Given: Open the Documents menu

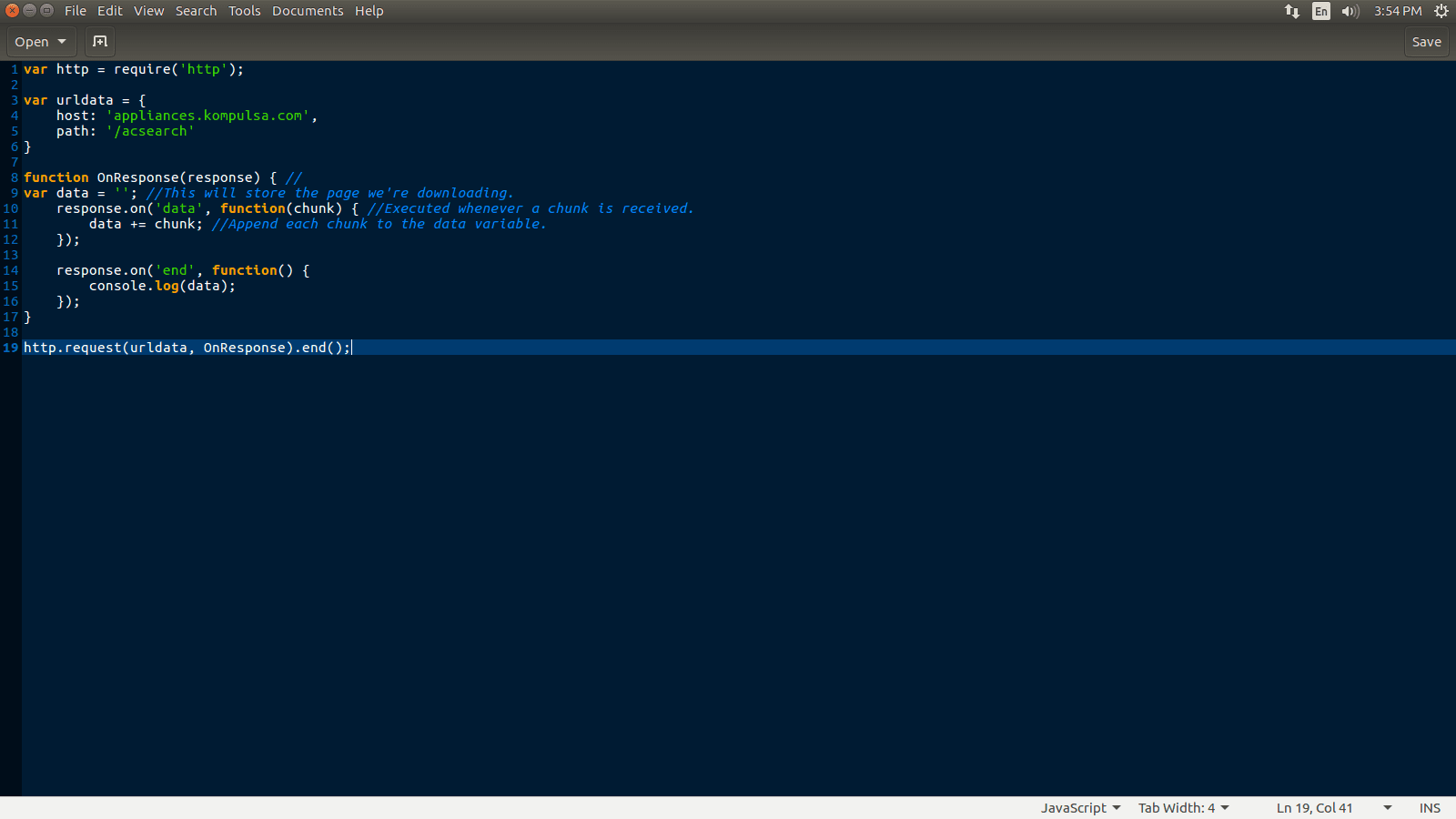Looking at the screenshot, I should tap(308, 11).
